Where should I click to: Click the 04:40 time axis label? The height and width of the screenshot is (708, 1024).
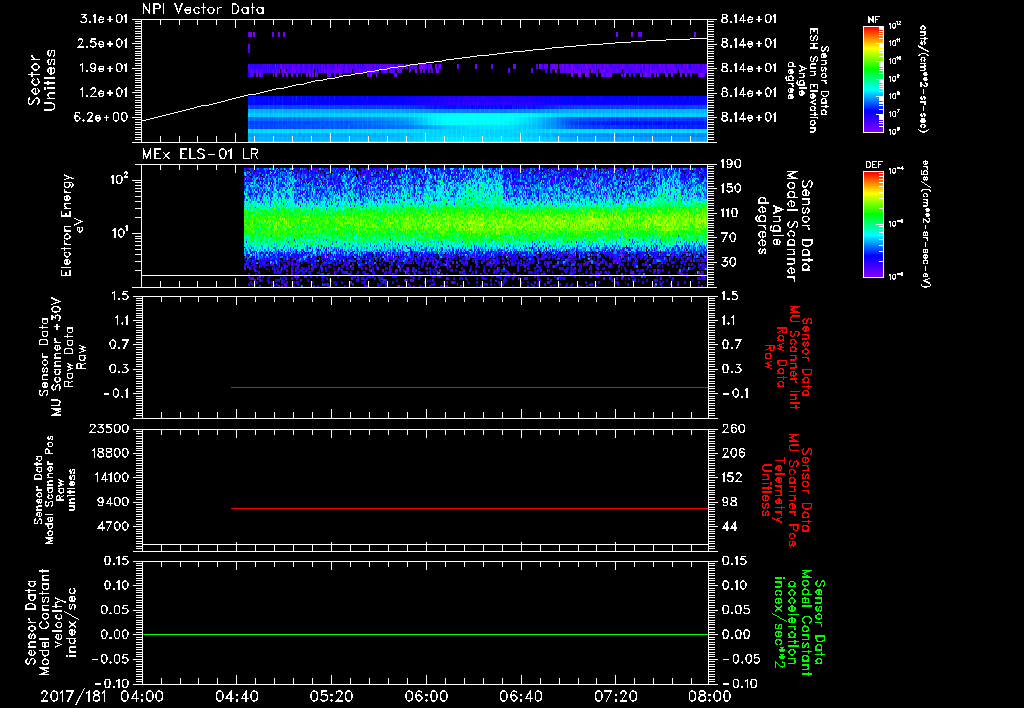pos(236,696)
